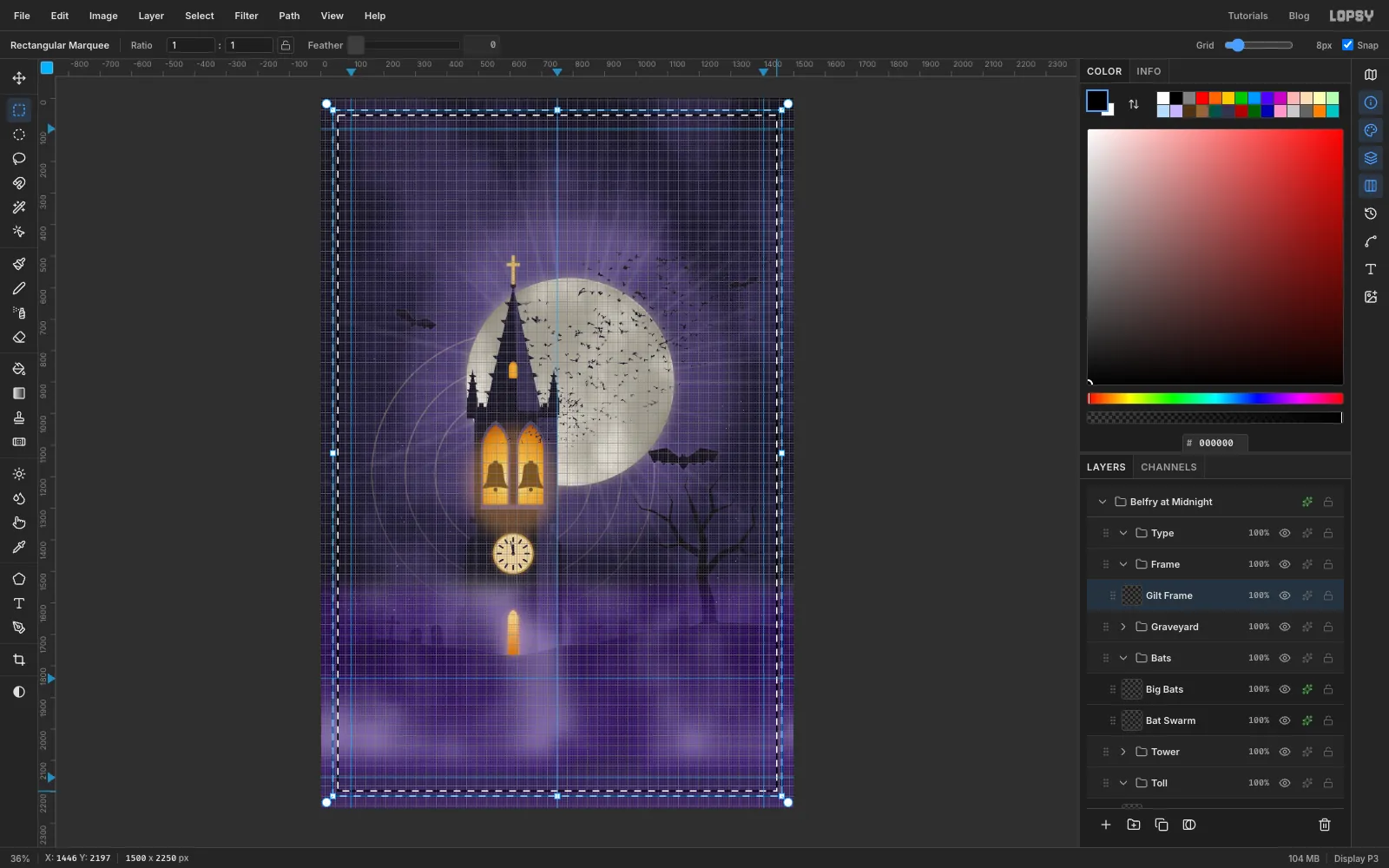Hide the Bat Swarm layer
1389x868 pixels.
click(1285, 720)
